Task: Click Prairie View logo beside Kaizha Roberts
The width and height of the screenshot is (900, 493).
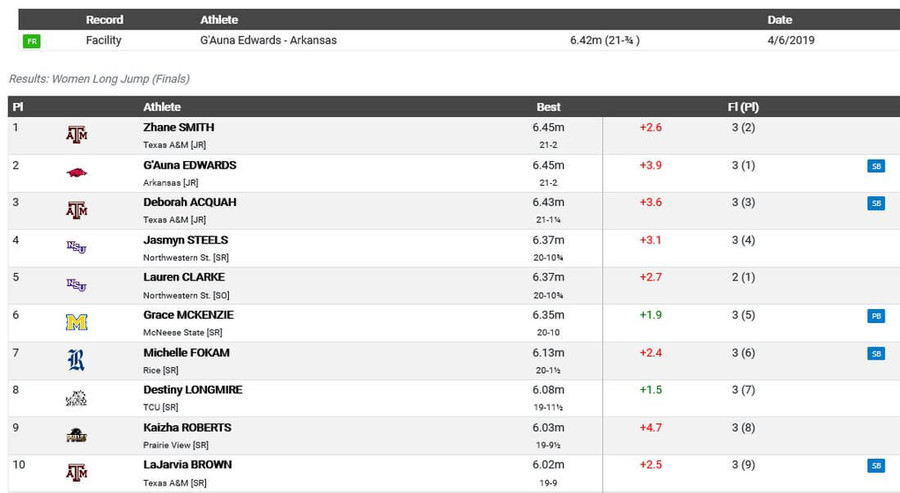Action: (76, 436)
